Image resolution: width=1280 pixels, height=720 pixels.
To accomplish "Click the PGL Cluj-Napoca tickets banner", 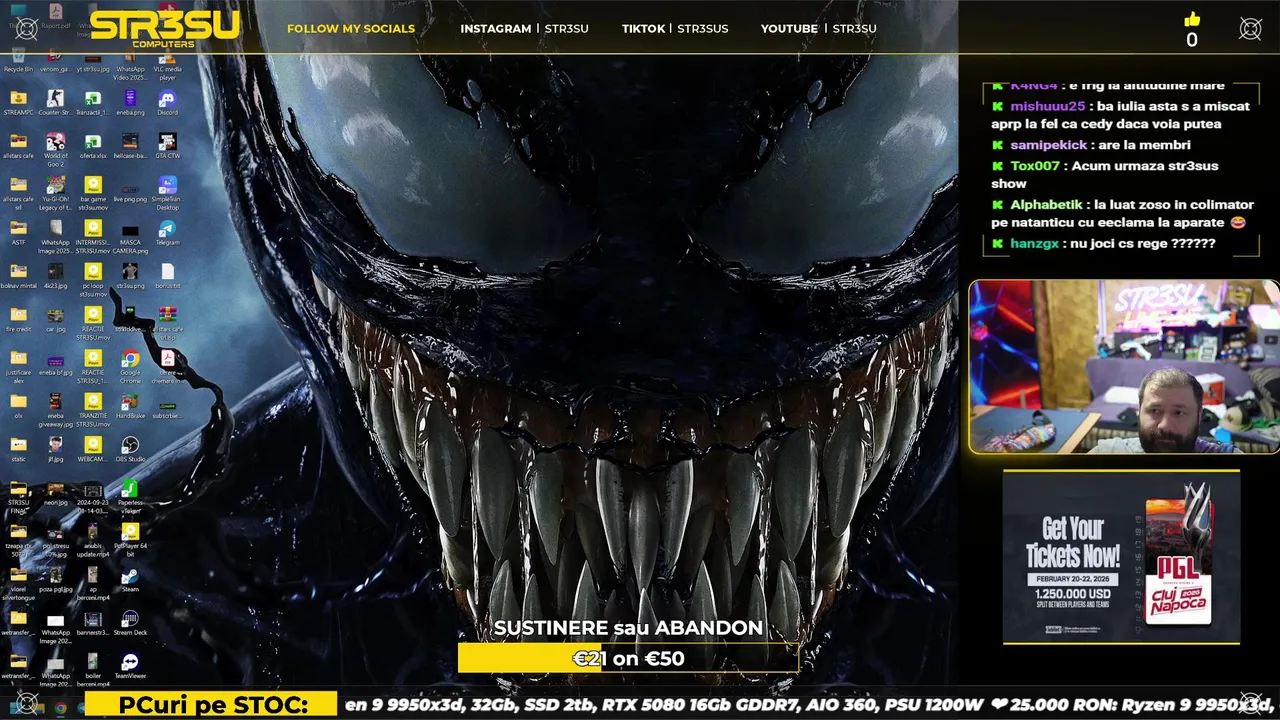I will tap(1121, 557).
